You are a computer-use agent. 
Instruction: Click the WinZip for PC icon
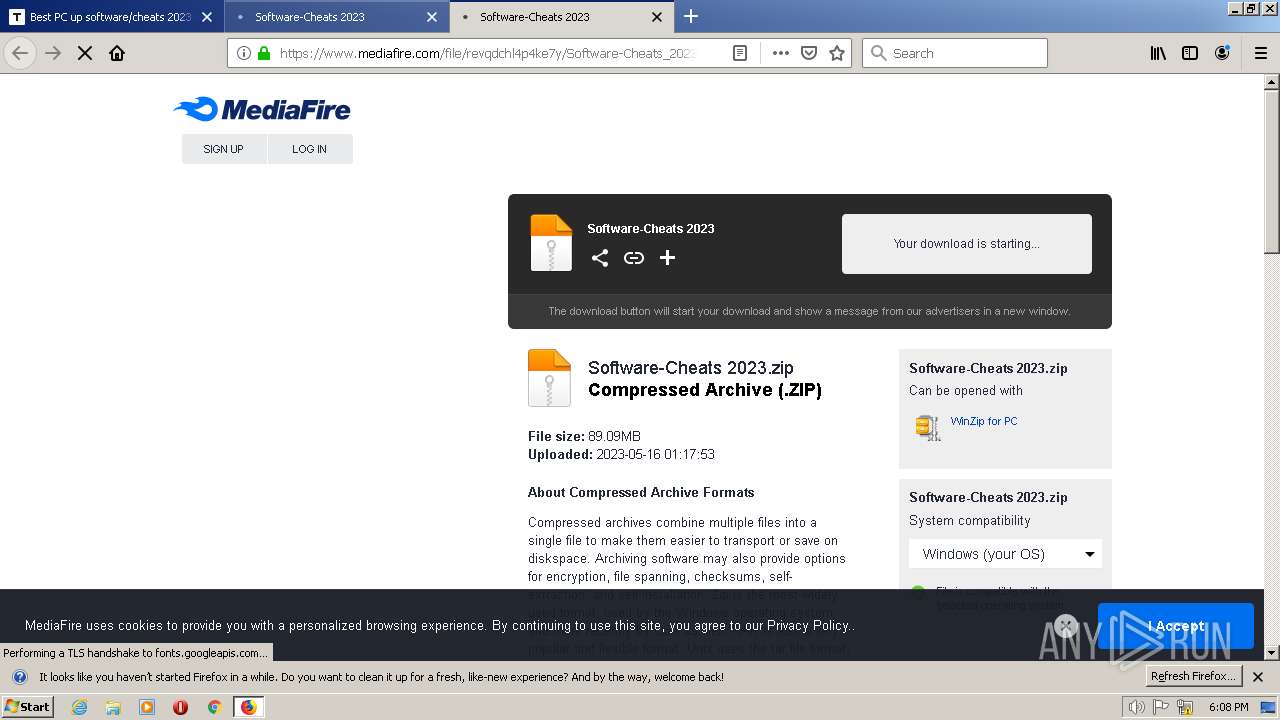[x=928, y=427]
